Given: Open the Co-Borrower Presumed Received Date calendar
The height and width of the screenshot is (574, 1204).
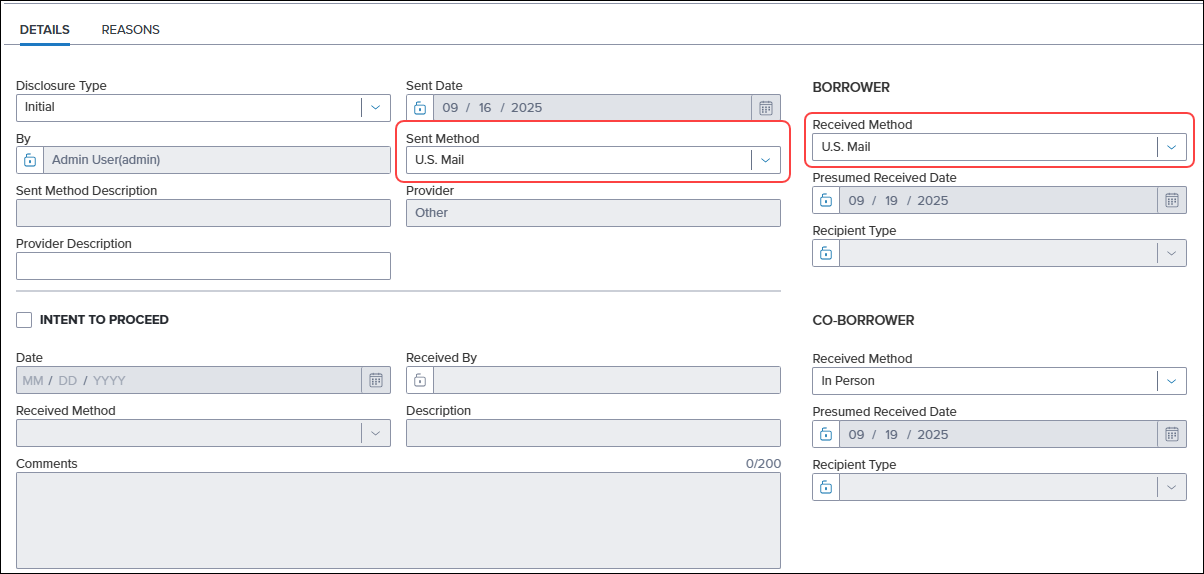Looking at the screenshot, I should tap(1172, 434).
